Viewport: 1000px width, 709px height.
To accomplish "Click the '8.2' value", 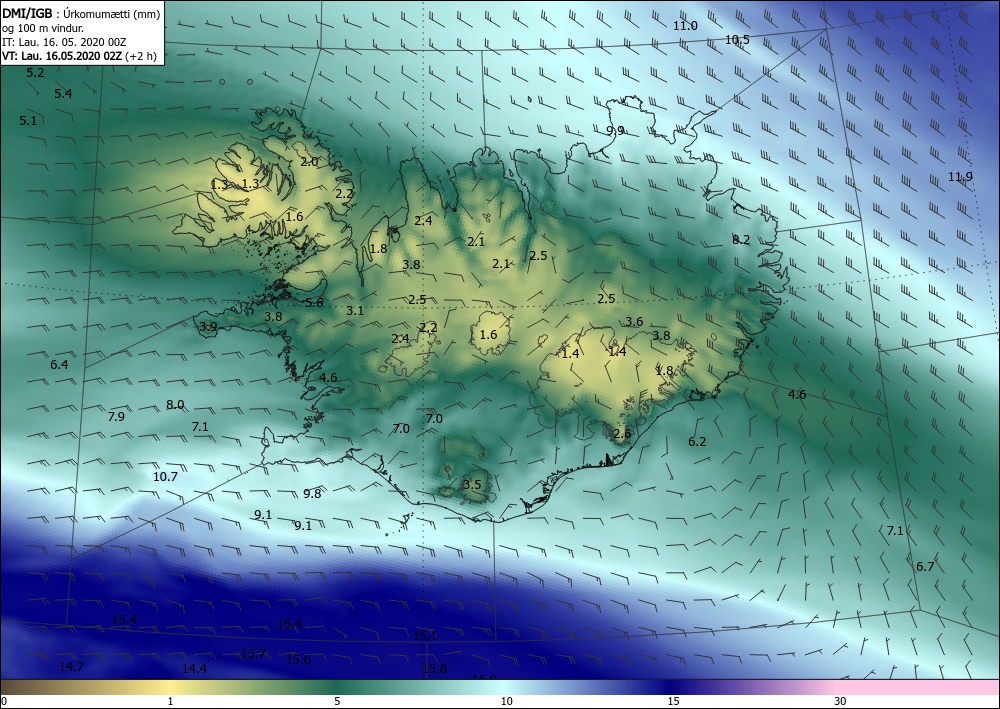I will point(741,240).
